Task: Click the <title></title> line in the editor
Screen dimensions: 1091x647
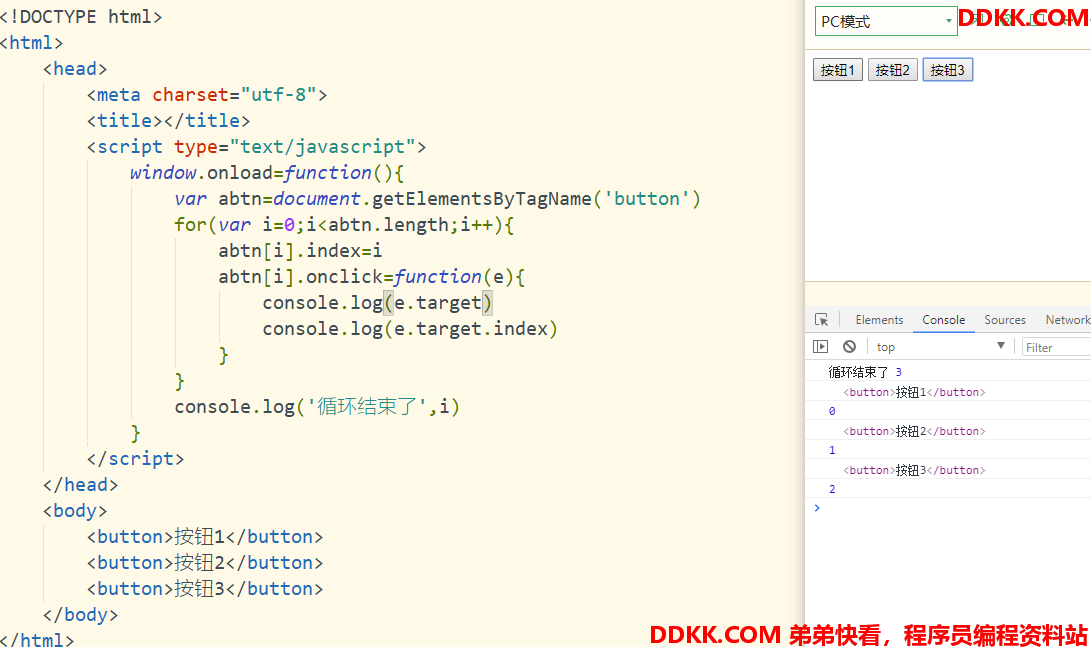Action: 168,120
